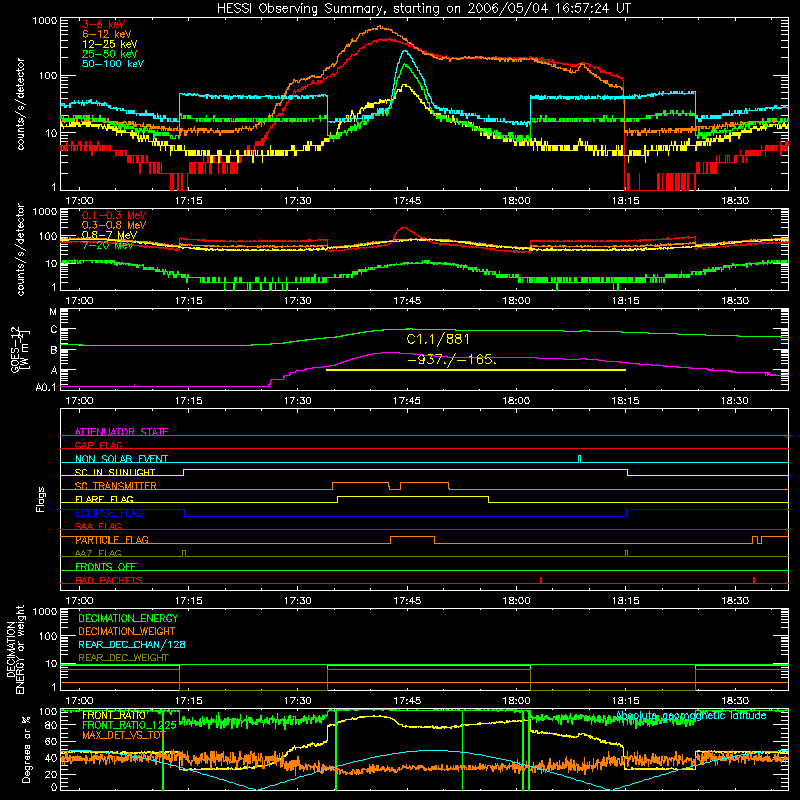This screenshot has height=800, width=800.
Task: Pick the yellow 12-25 keV legend entry
Action: [x=110, y=44]
